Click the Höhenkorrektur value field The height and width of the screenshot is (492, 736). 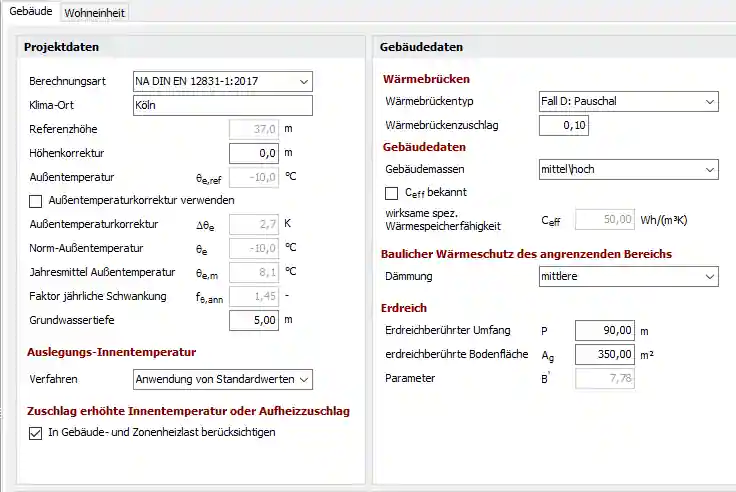[x=254, y=153]
